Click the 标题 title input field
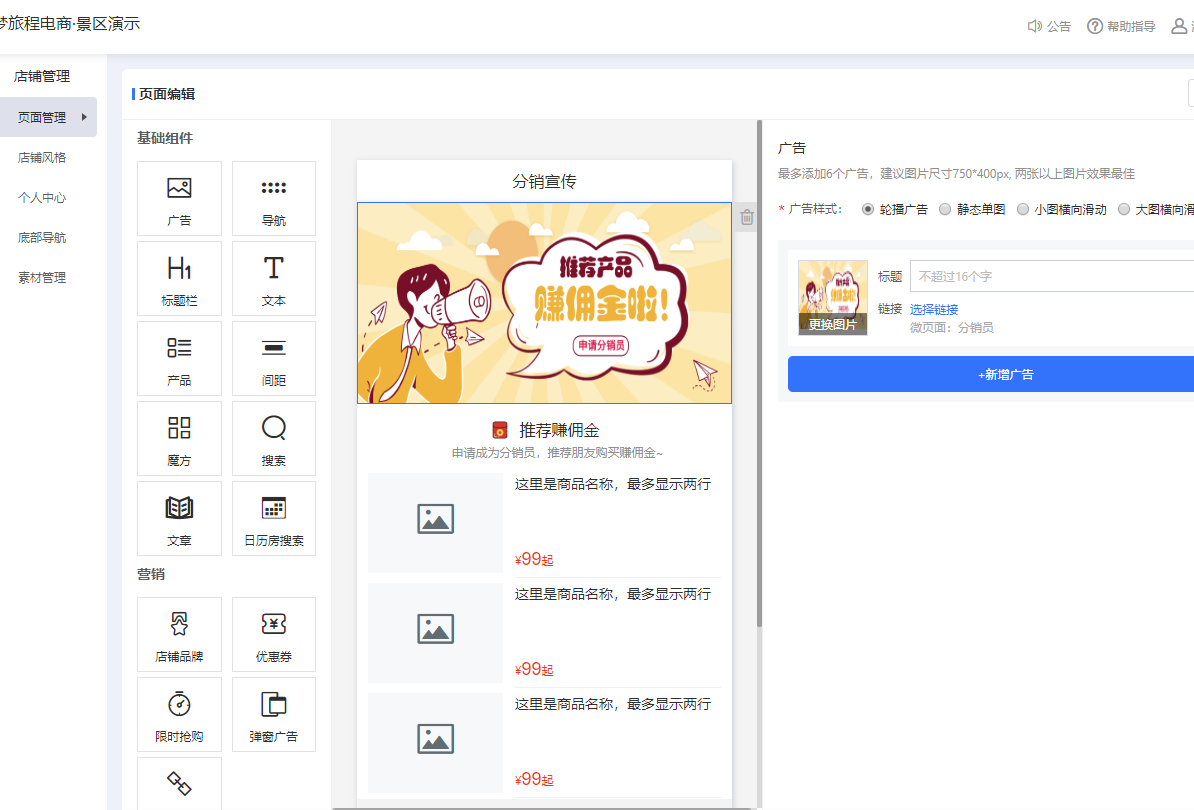 tap(1050, 276)
